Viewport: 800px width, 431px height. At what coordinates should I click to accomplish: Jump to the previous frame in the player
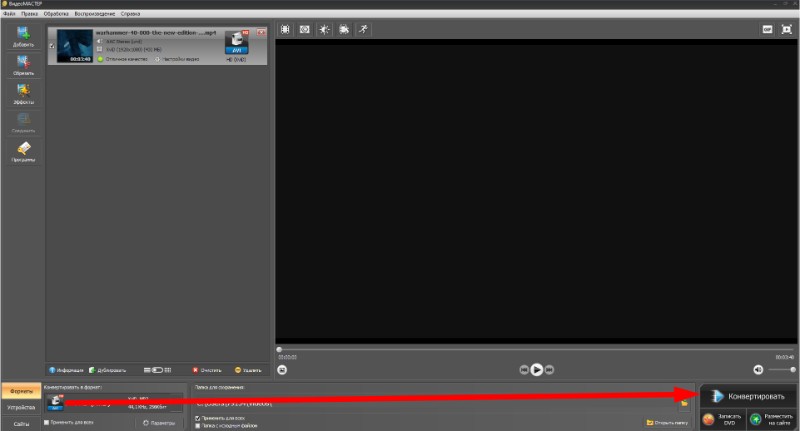coord(524,370)
